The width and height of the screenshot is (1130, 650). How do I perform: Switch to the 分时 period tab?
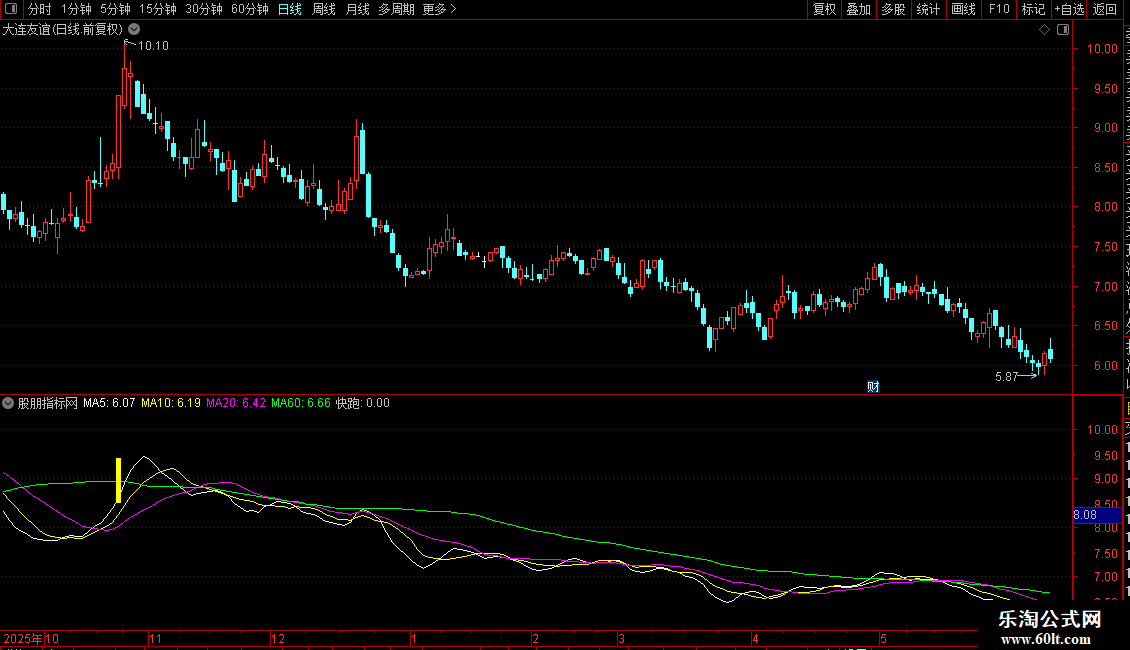pyautogui.click(x=40, y=9)
